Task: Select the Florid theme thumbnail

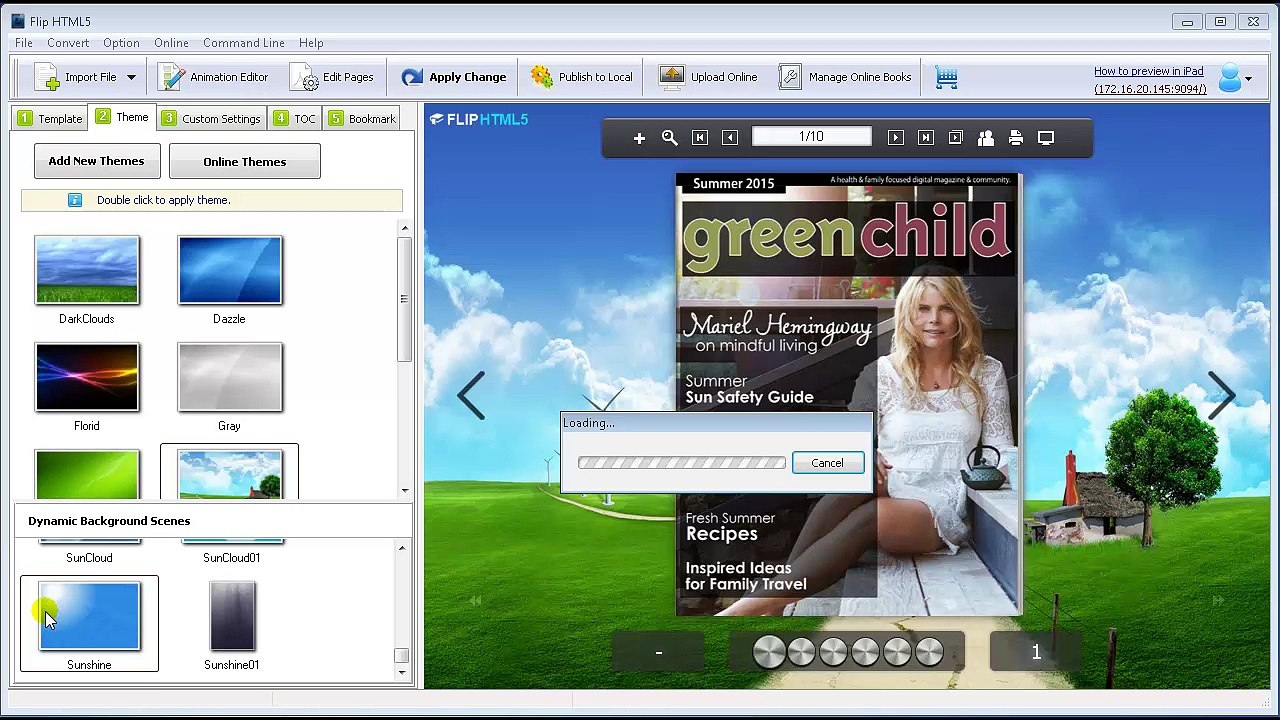Action: [x=87, y=377]
